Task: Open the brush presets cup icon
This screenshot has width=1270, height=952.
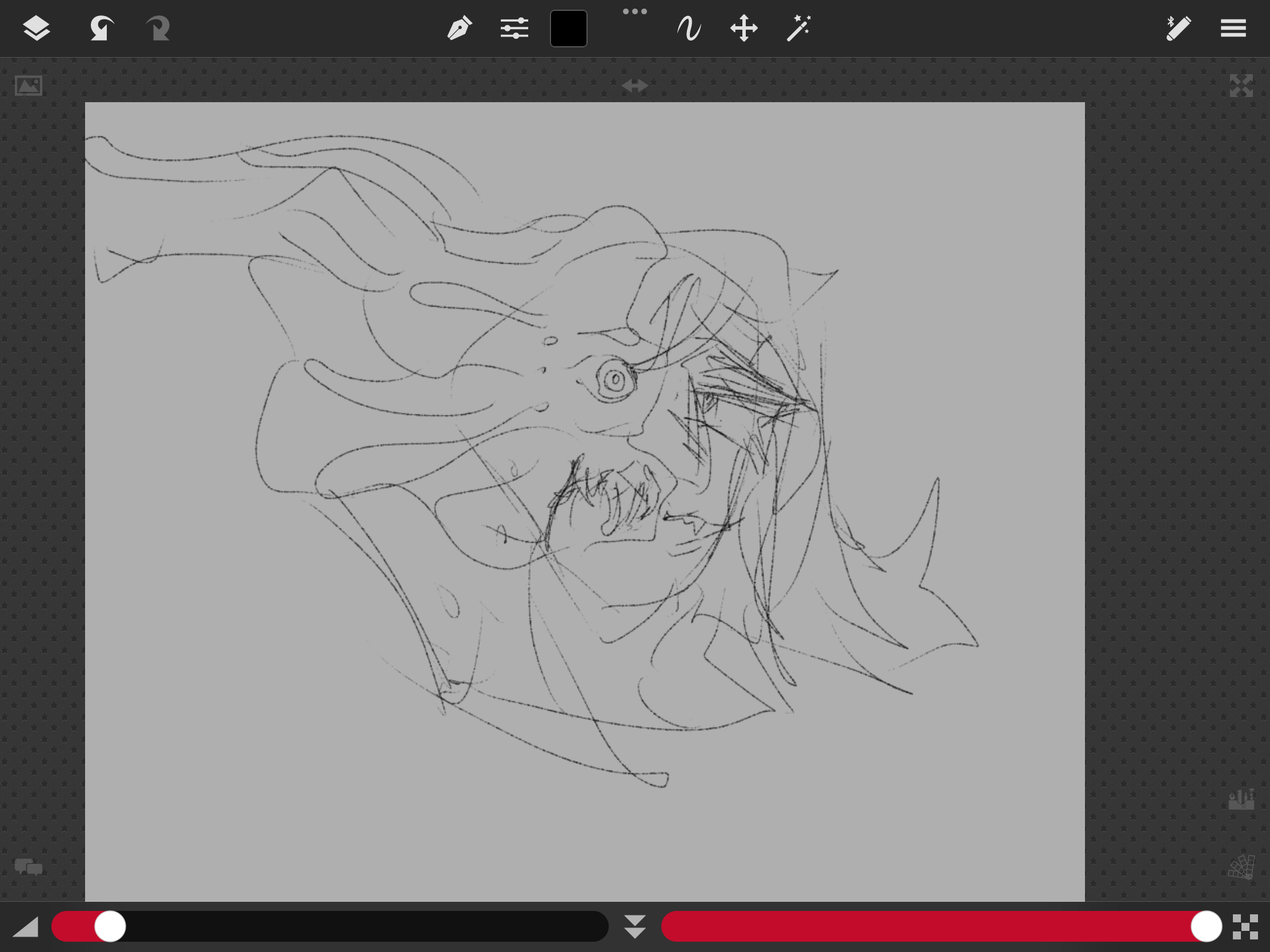Action: (1241, 799)
